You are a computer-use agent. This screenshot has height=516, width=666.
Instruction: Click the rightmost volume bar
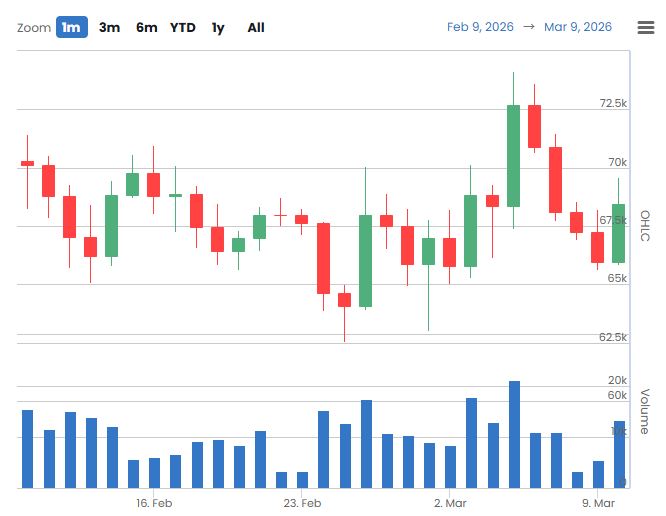[x=619, y=454]
